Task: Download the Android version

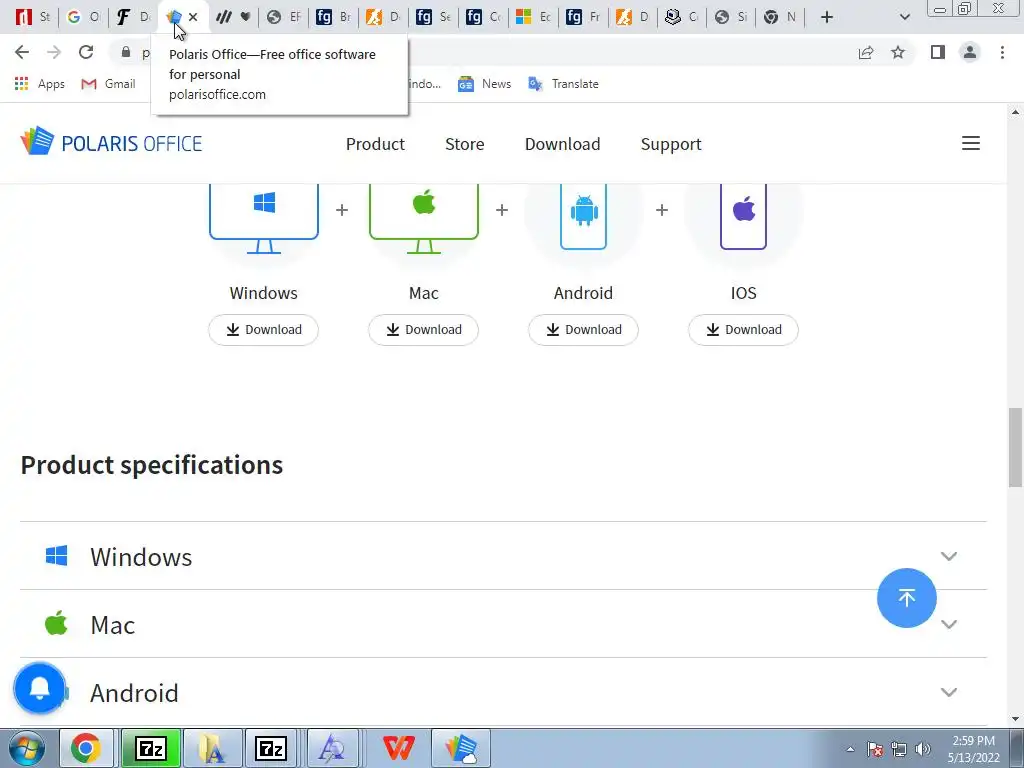Action: click(583, 330)
